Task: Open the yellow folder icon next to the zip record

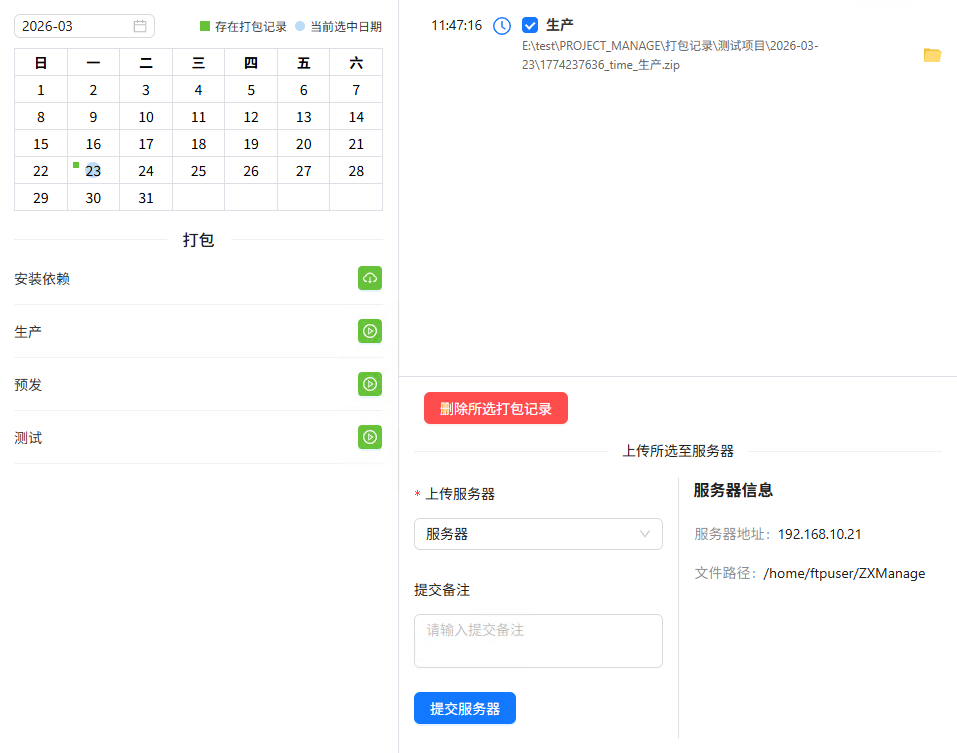Action: (932, 55)
